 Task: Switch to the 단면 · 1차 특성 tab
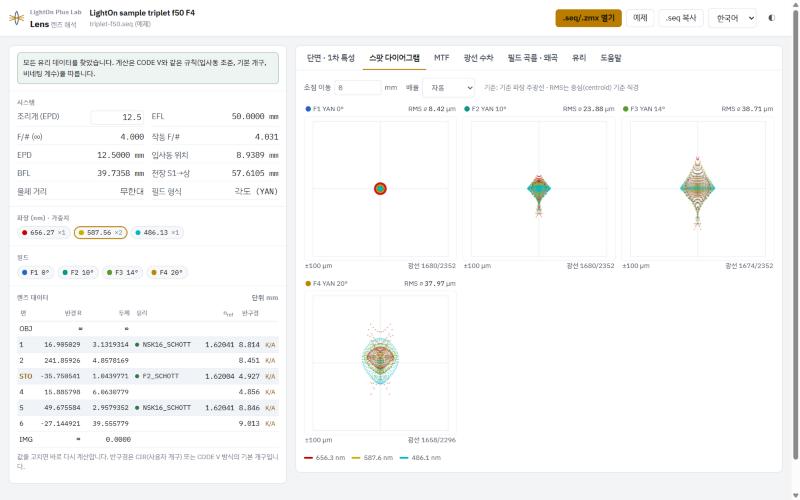tap(331, 58)
